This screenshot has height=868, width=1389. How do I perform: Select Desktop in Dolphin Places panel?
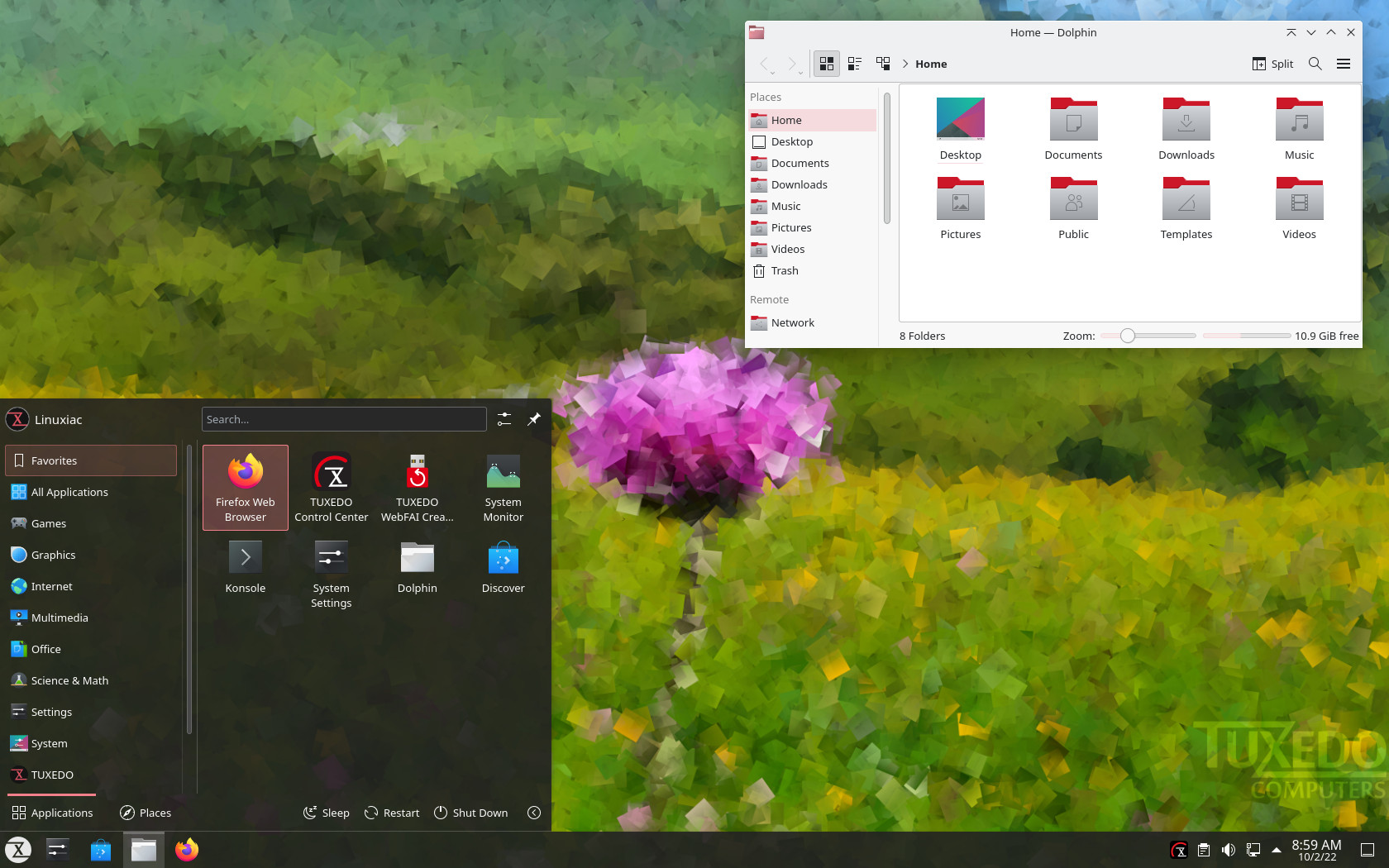pos(812,141)
